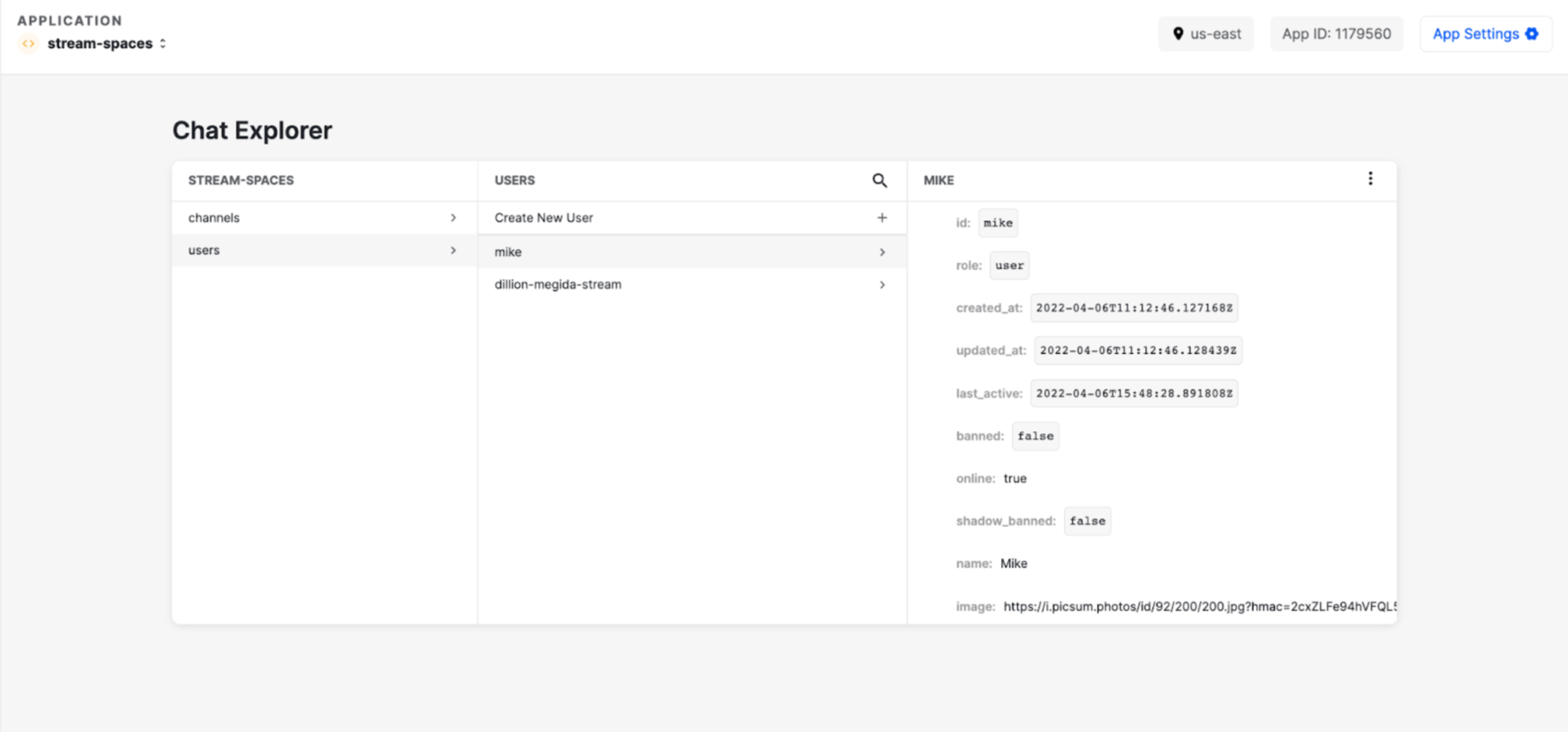Click the code brackets icon beside stream-spaces
Screen dimensions: 1568x732
point(28,43)
